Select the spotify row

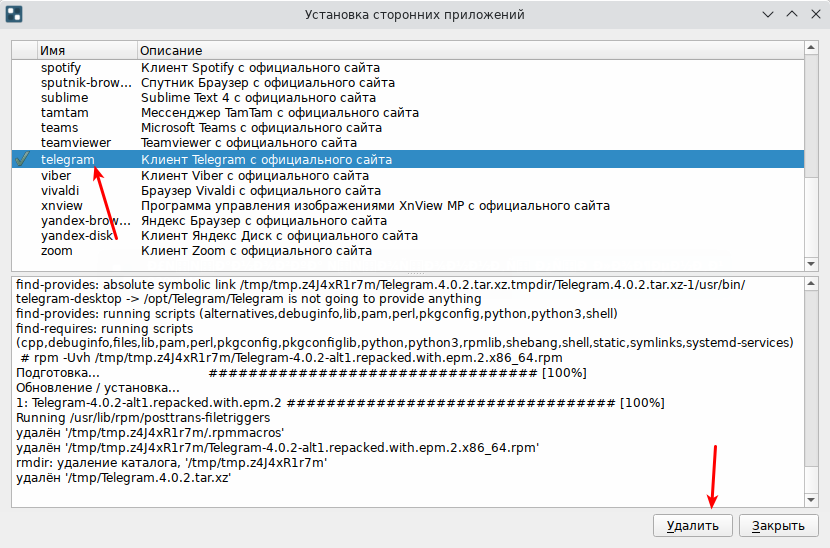(x=408, y=68)
